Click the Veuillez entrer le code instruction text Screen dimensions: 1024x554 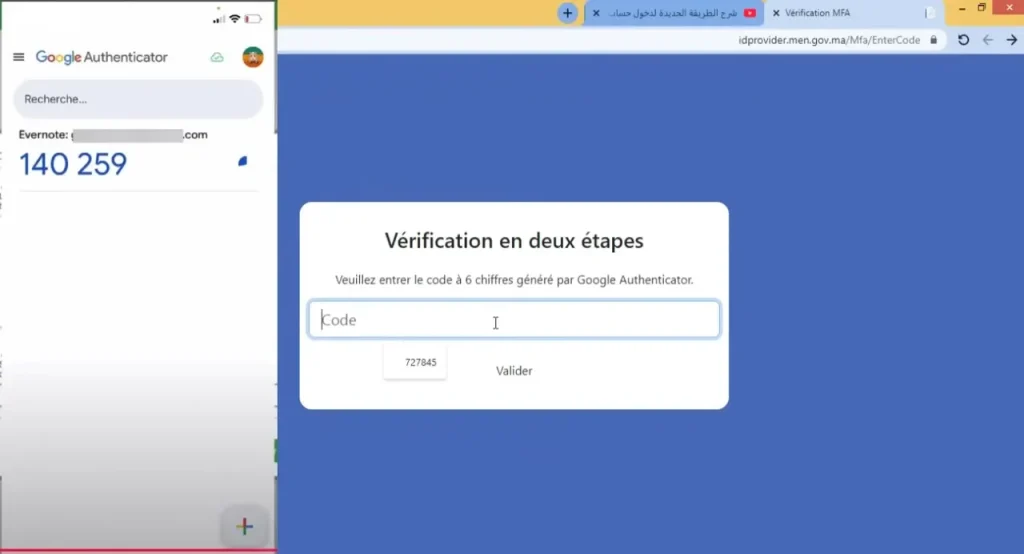tap(514, 280)
